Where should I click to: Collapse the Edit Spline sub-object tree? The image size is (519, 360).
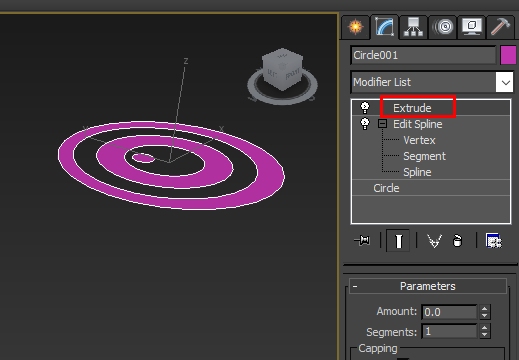(382, 124)
